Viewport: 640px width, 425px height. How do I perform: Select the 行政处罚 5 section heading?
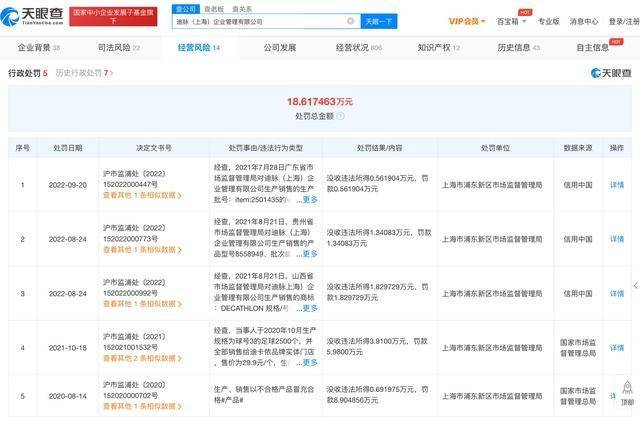(28, 73)
